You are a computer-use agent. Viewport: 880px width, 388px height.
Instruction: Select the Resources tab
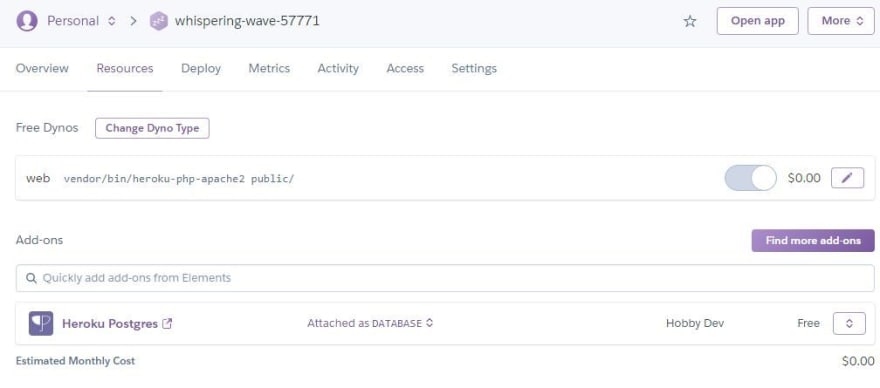(x=125, y=69)
